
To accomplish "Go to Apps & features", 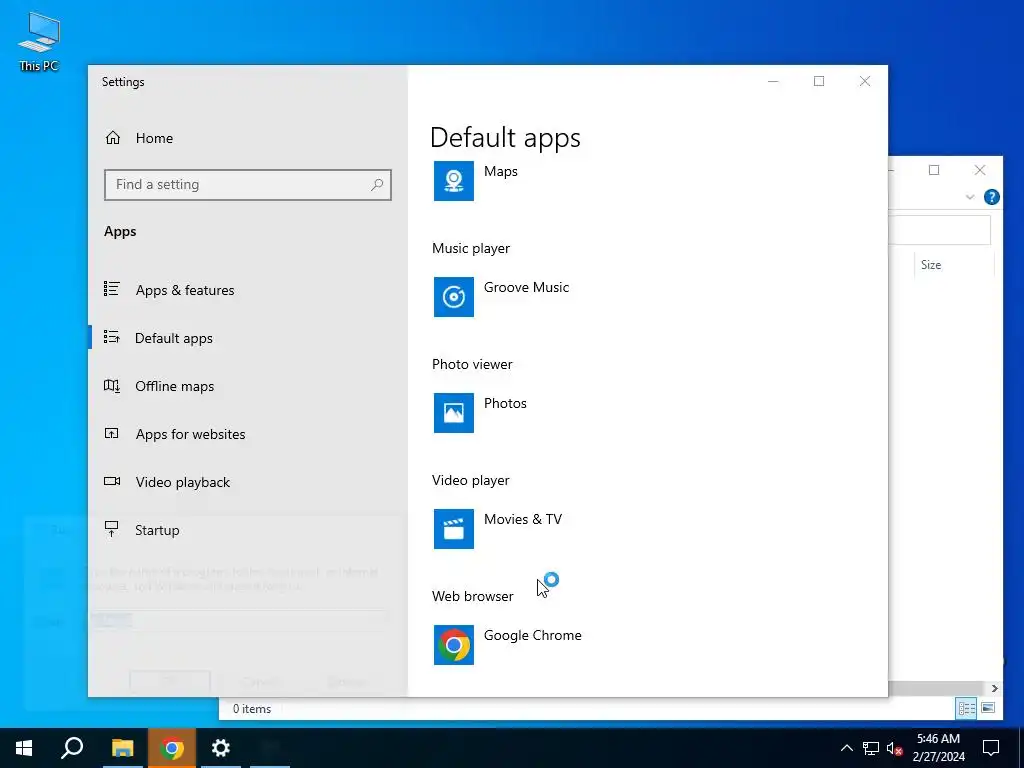I will [185, 290].
